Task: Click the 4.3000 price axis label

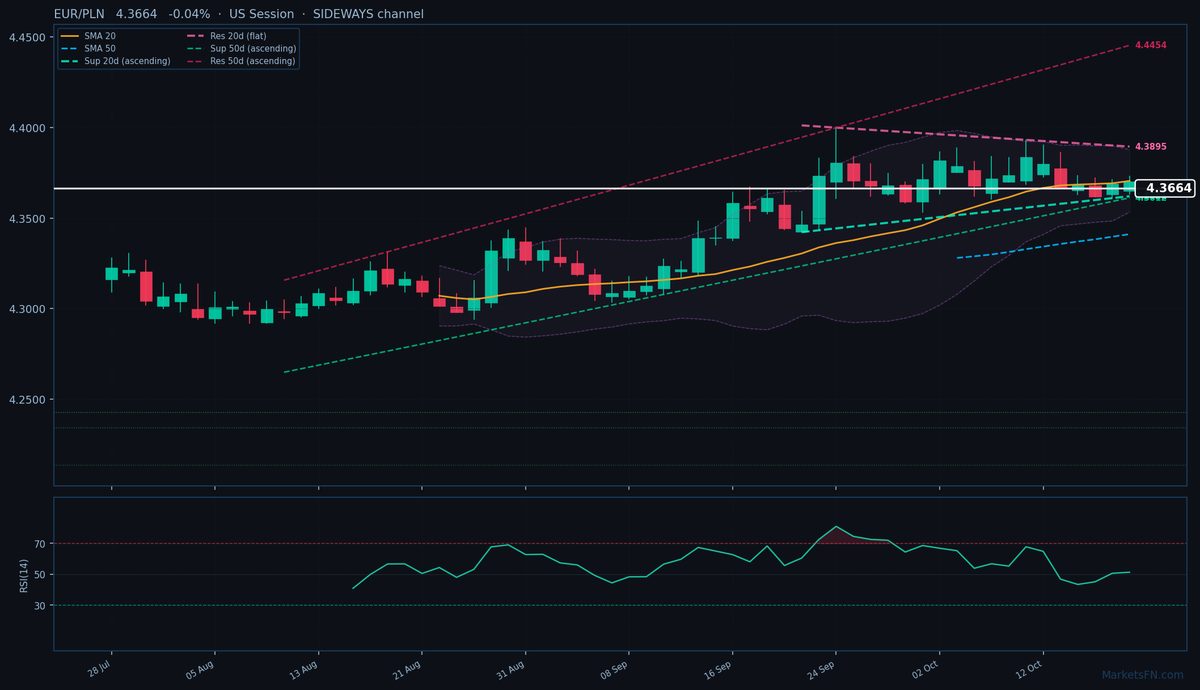Action: tap(26, 309)
